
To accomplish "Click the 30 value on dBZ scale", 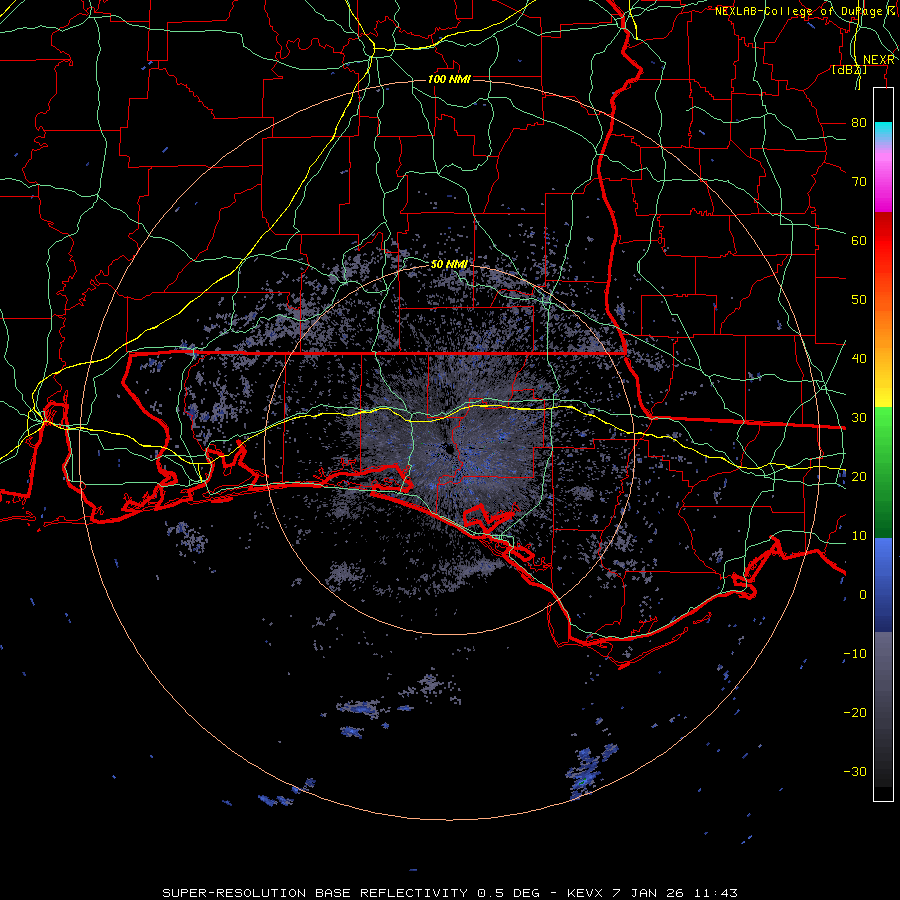I will (859, 417).
